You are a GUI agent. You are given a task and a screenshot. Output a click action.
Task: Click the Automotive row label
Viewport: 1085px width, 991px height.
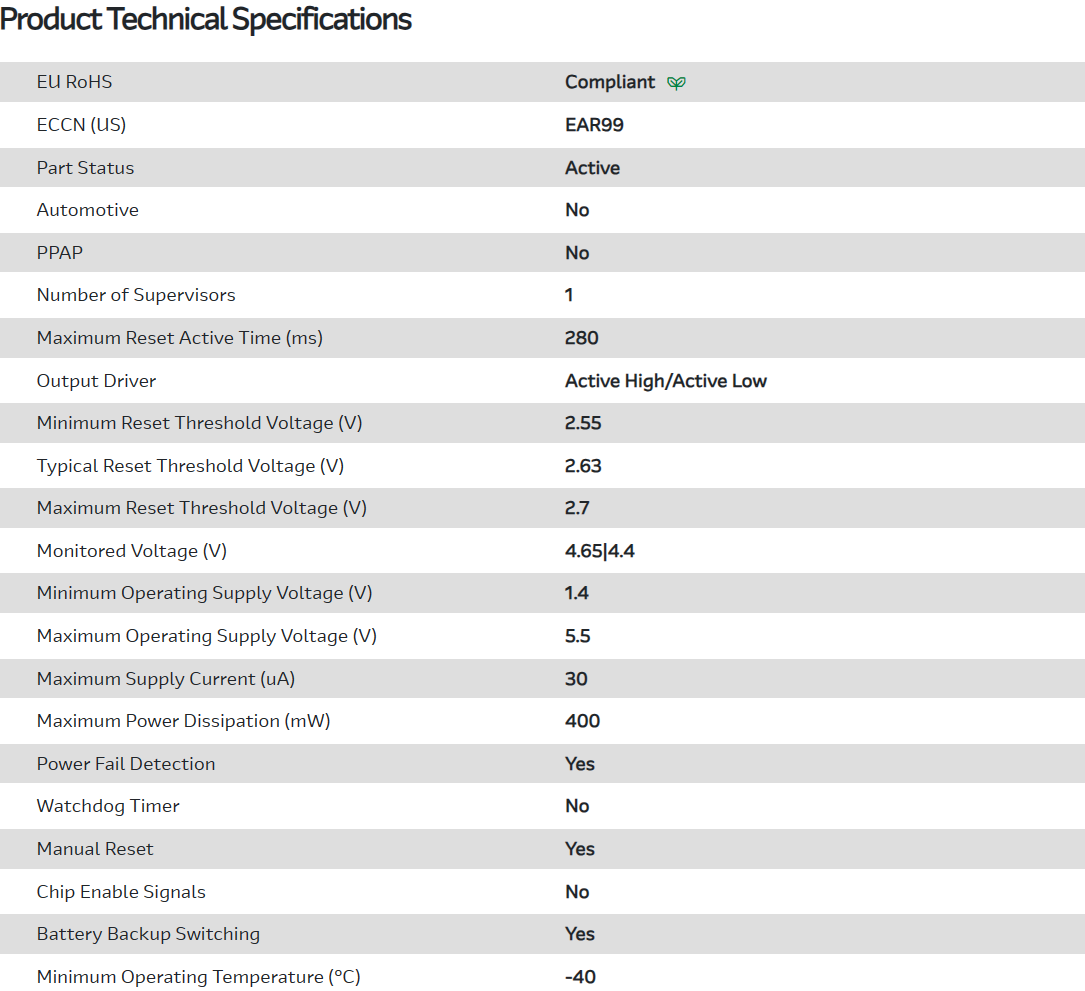point(88,210)
